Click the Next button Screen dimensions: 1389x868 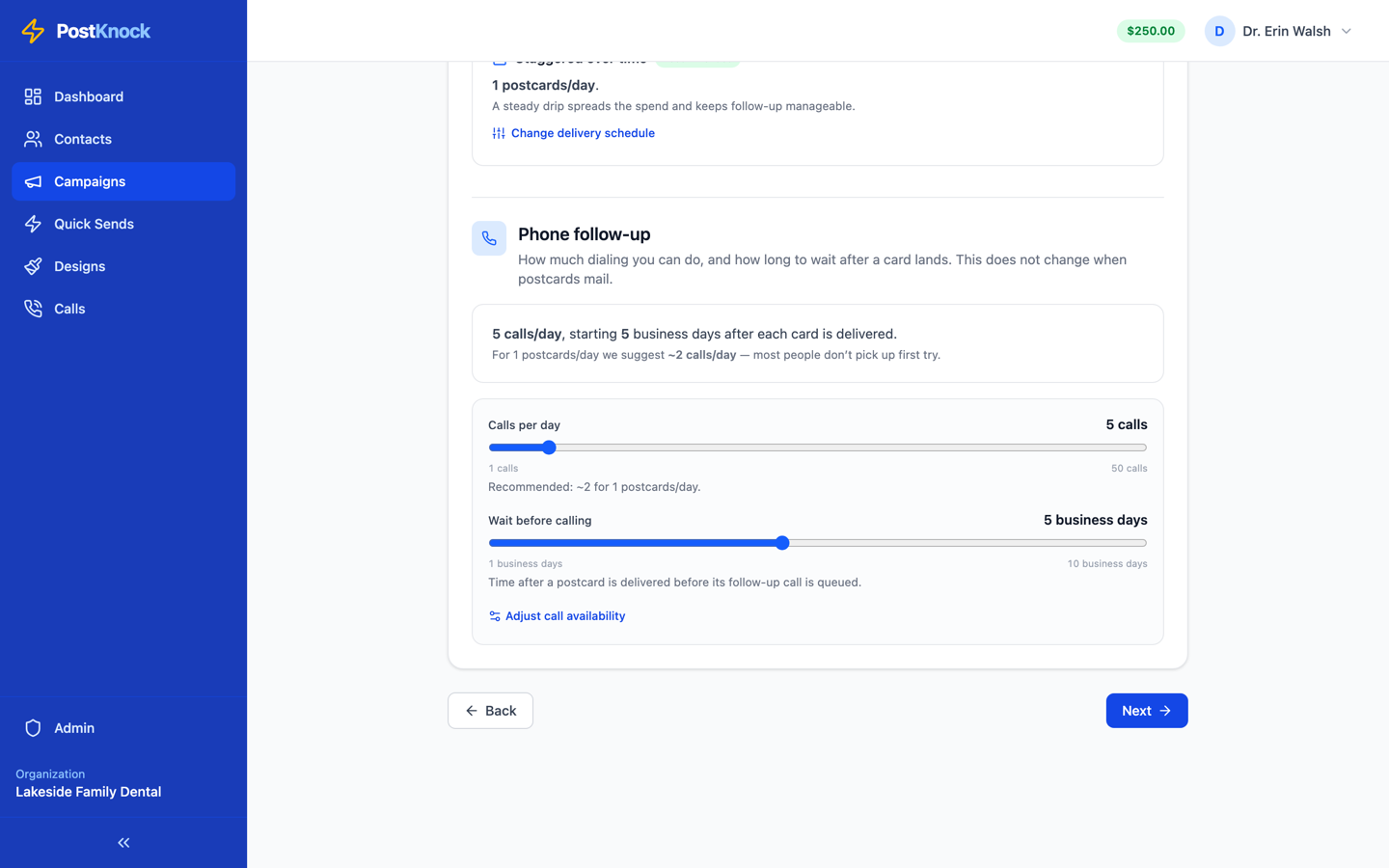(x=1147, y=711)
